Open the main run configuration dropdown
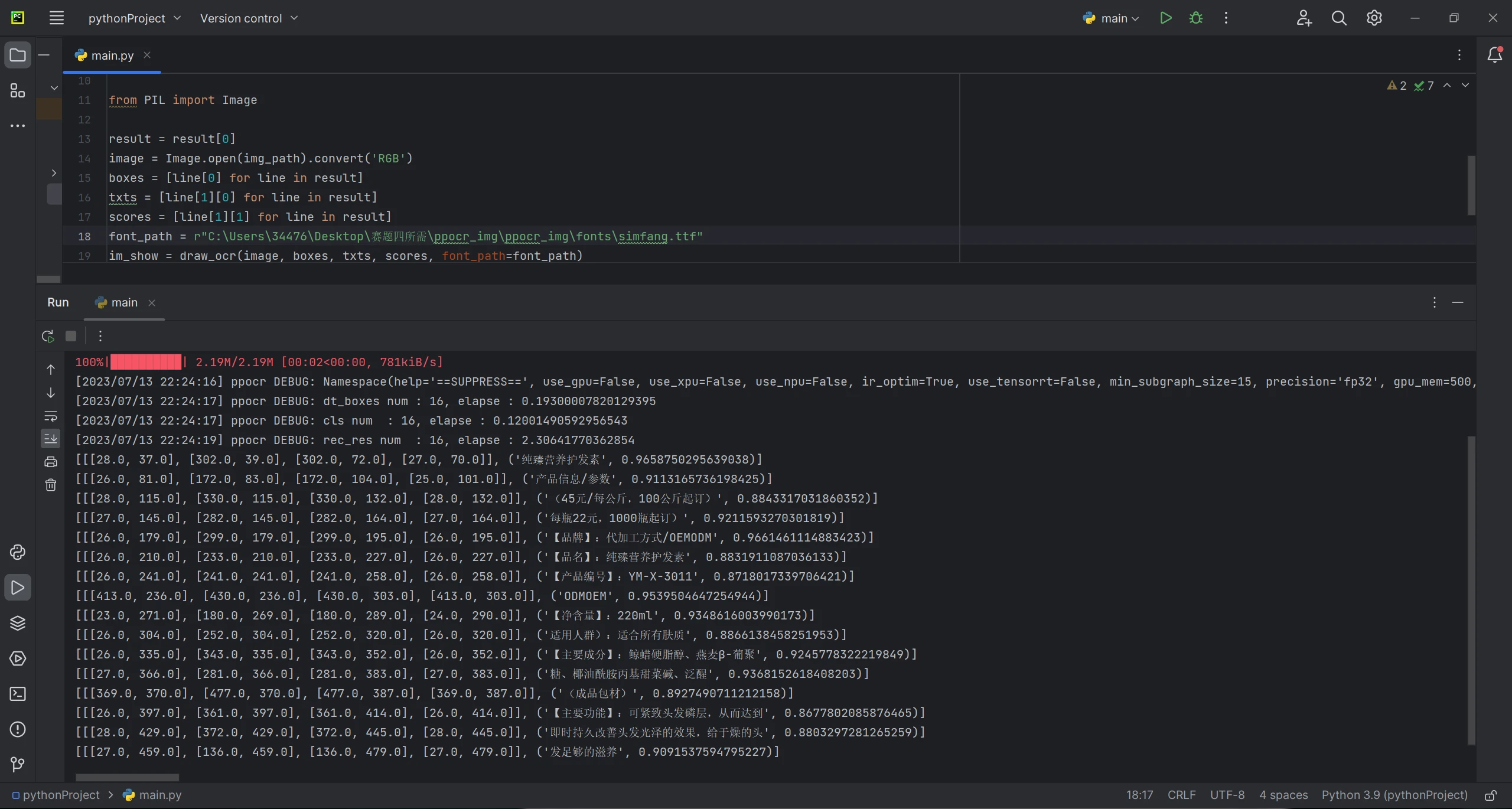1512x809 pixels. 1111,18
